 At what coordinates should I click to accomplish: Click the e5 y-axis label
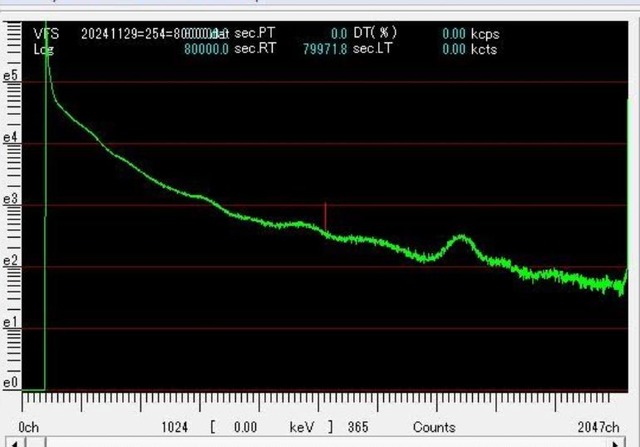(11, 76)
